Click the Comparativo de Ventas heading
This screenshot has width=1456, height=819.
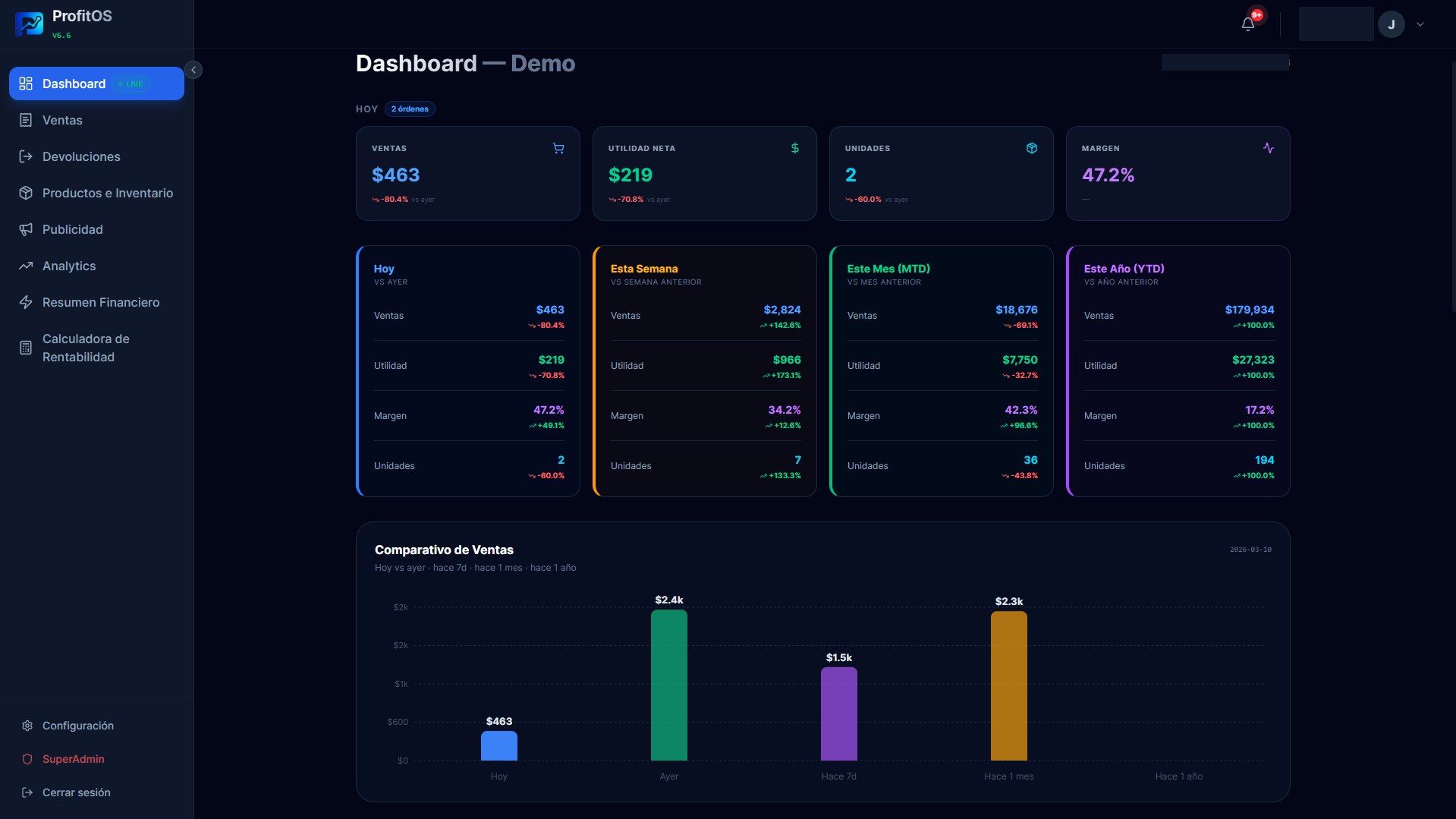tap(444, 550)
